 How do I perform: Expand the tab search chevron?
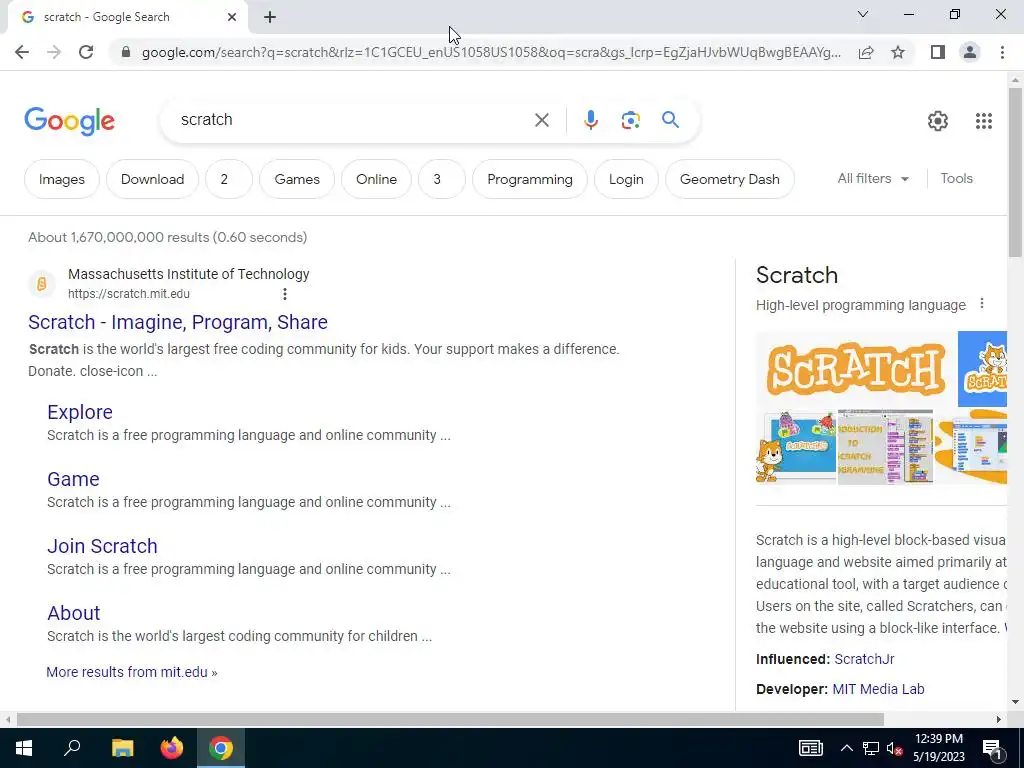click(x=863, y=14)
